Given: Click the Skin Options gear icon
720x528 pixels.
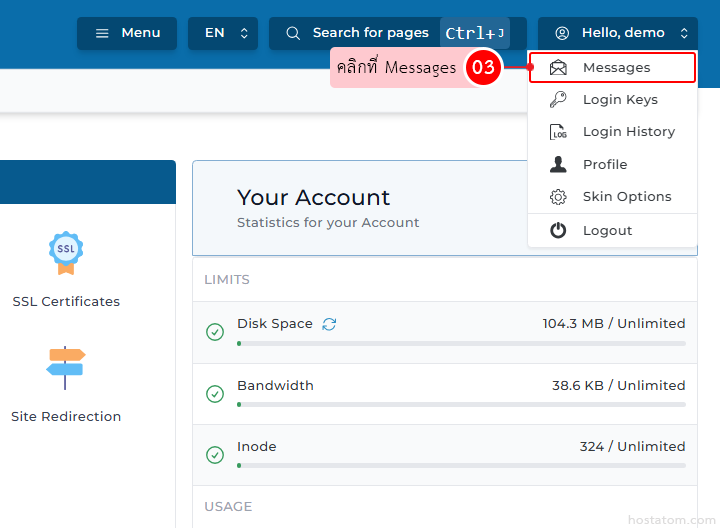Looking at the screenshot, I should 558,197.
